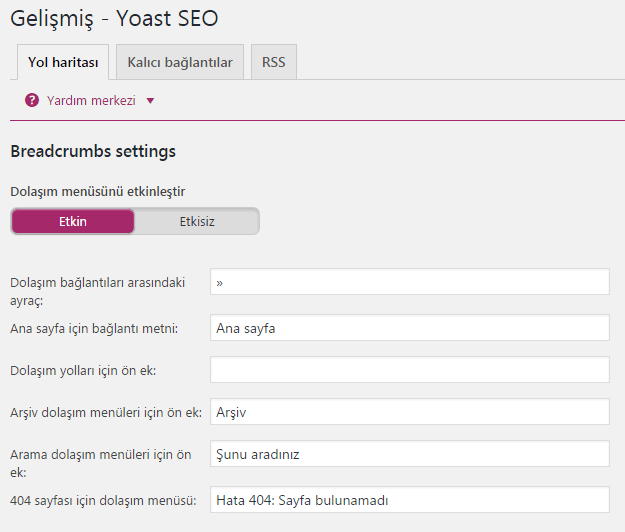
Task: Edit the Arşiv prefix input field
Action: tap(410, 411)
